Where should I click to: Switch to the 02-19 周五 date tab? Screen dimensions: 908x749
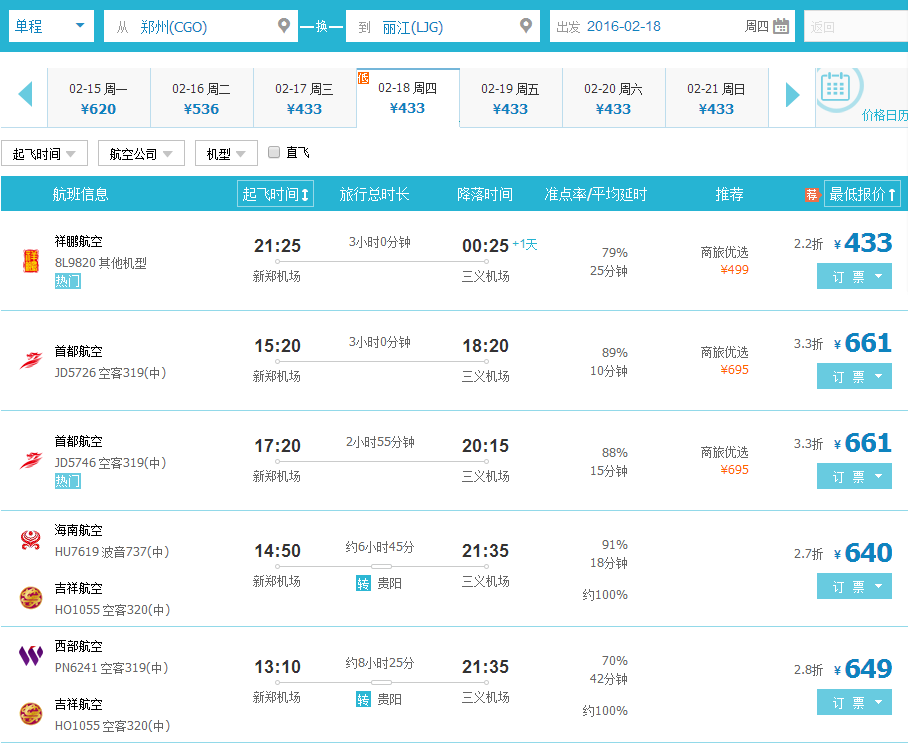[x=510, y=97]
